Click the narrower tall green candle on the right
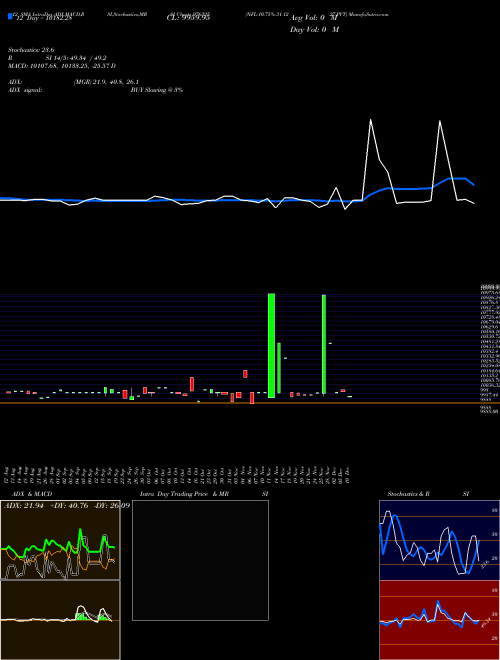500x660 pixels. (324, 344)
